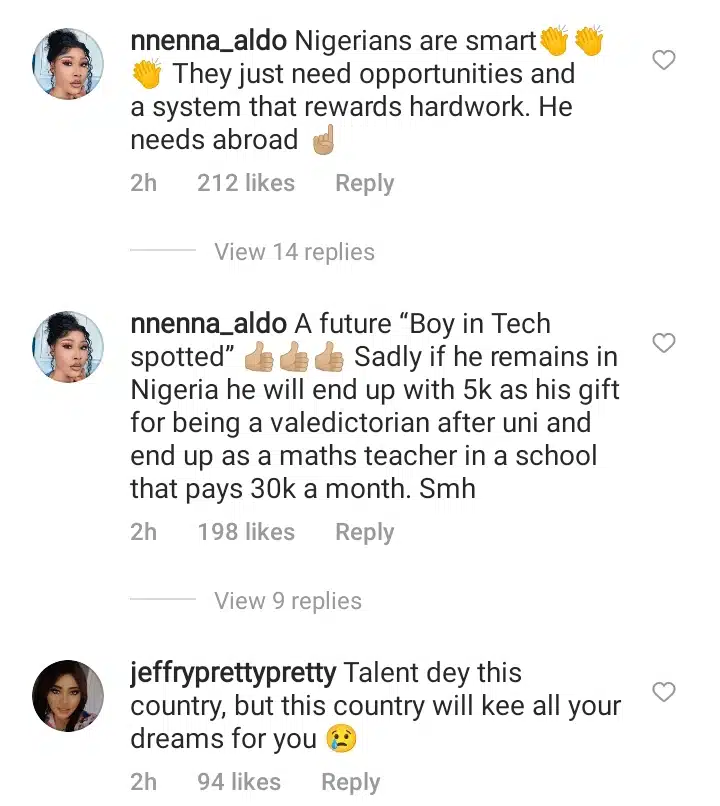Open nnenna_aldo username on the second comment
Image resolution: width=720 pixels, height=806 pixels.
tap(208, 324)
